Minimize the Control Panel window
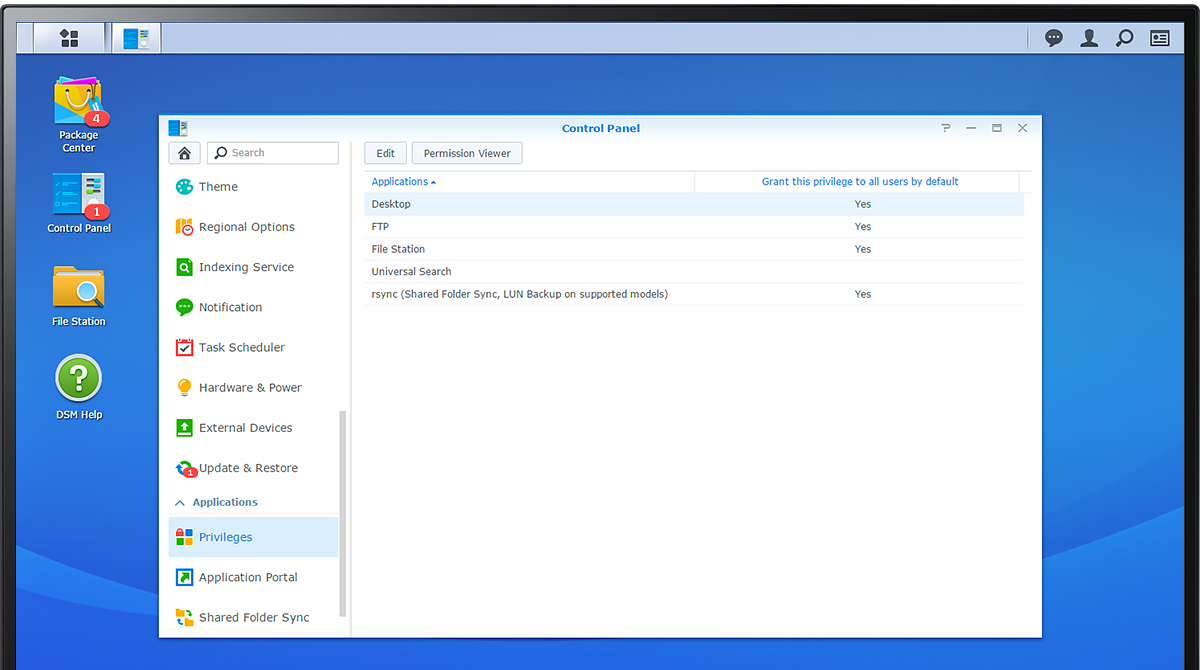Image resolution: width=1200 pixels, height=670 pixels. tap(971, 128)
